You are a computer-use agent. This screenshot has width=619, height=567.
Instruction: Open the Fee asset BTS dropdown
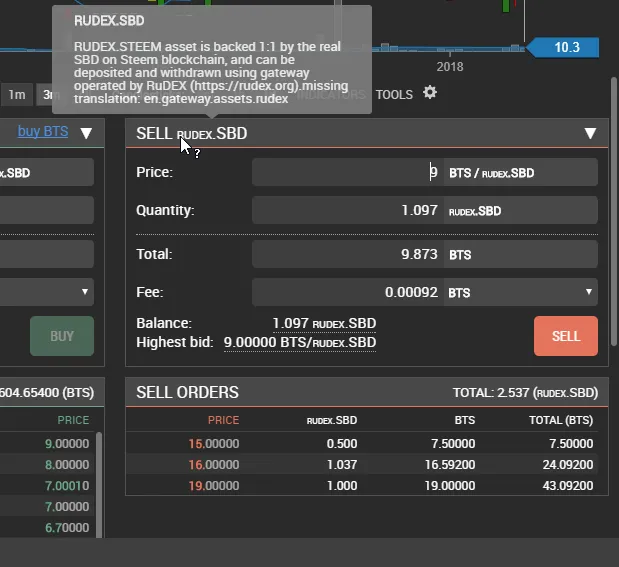coord(520,293)
